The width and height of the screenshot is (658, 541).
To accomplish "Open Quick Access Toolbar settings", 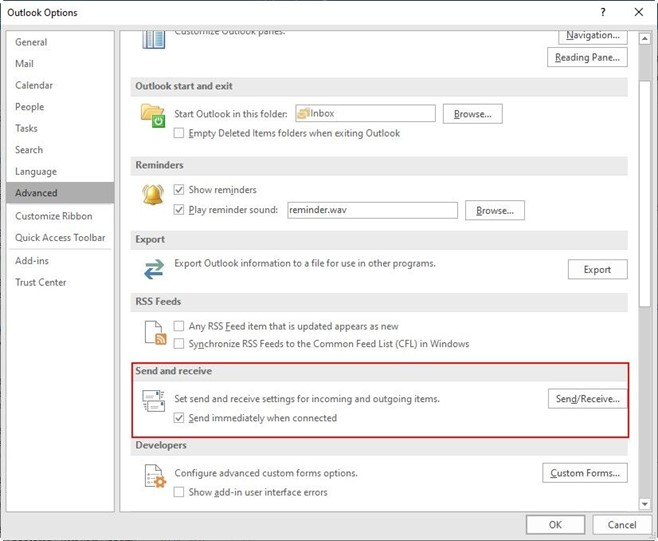I will (x=60, y=238).
